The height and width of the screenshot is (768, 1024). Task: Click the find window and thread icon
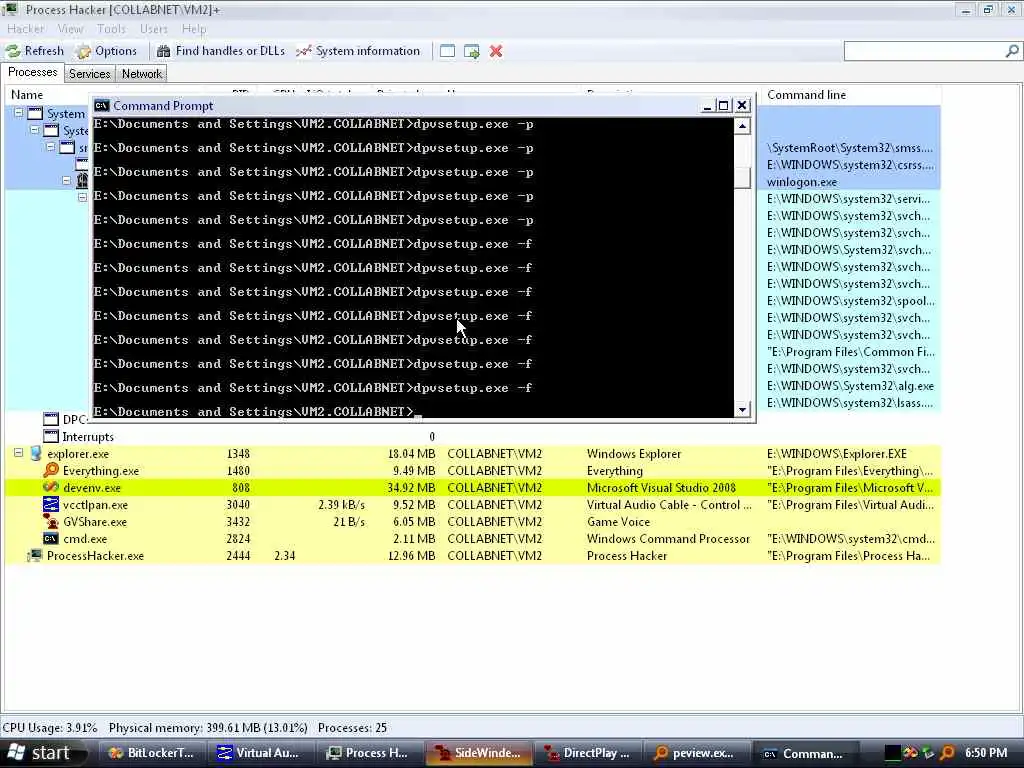pos(472,51)
